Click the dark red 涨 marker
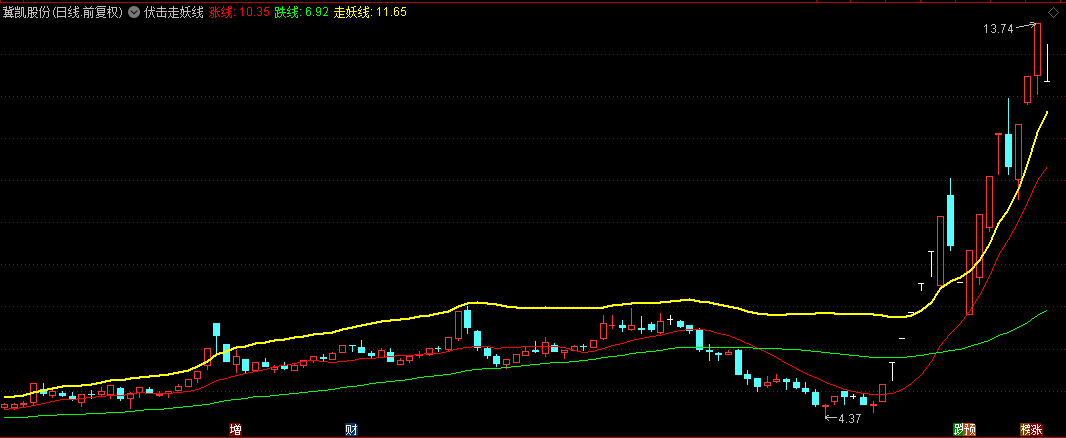Viewport: 1066px width, 438px height. pos(1036,429)
